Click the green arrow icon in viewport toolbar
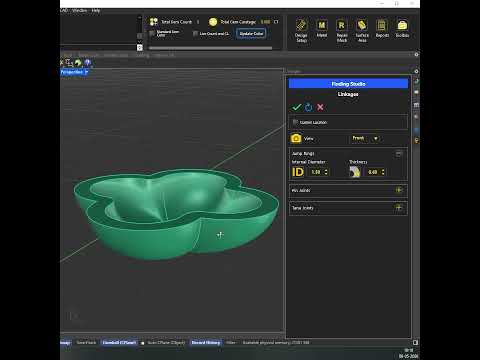 click(78, 63)
